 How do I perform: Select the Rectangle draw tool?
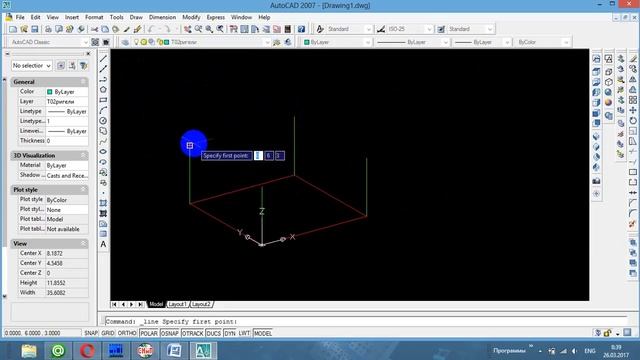click(103, 100)
